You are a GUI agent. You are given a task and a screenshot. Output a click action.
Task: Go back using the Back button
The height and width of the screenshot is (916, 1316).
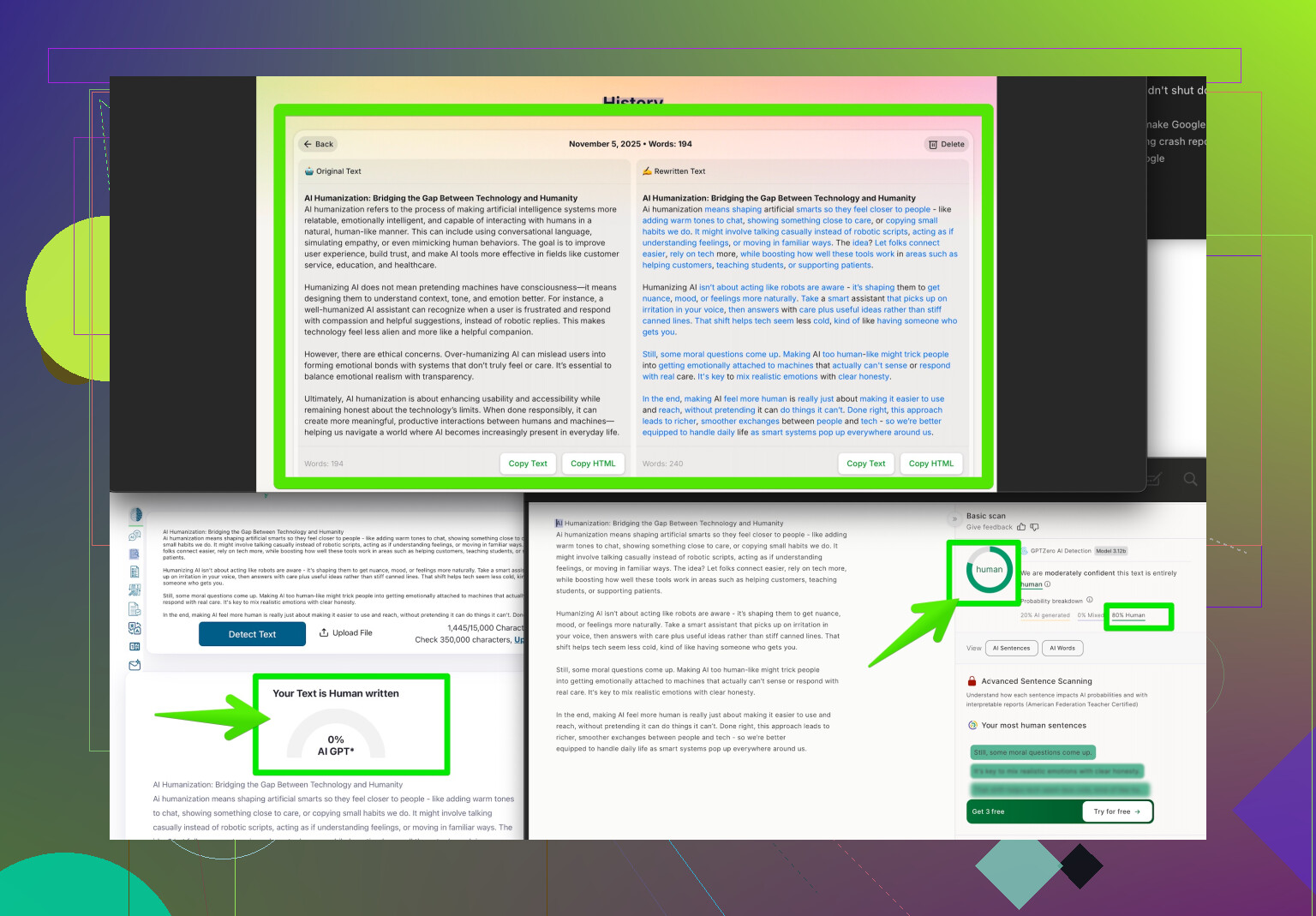point(318,144)
